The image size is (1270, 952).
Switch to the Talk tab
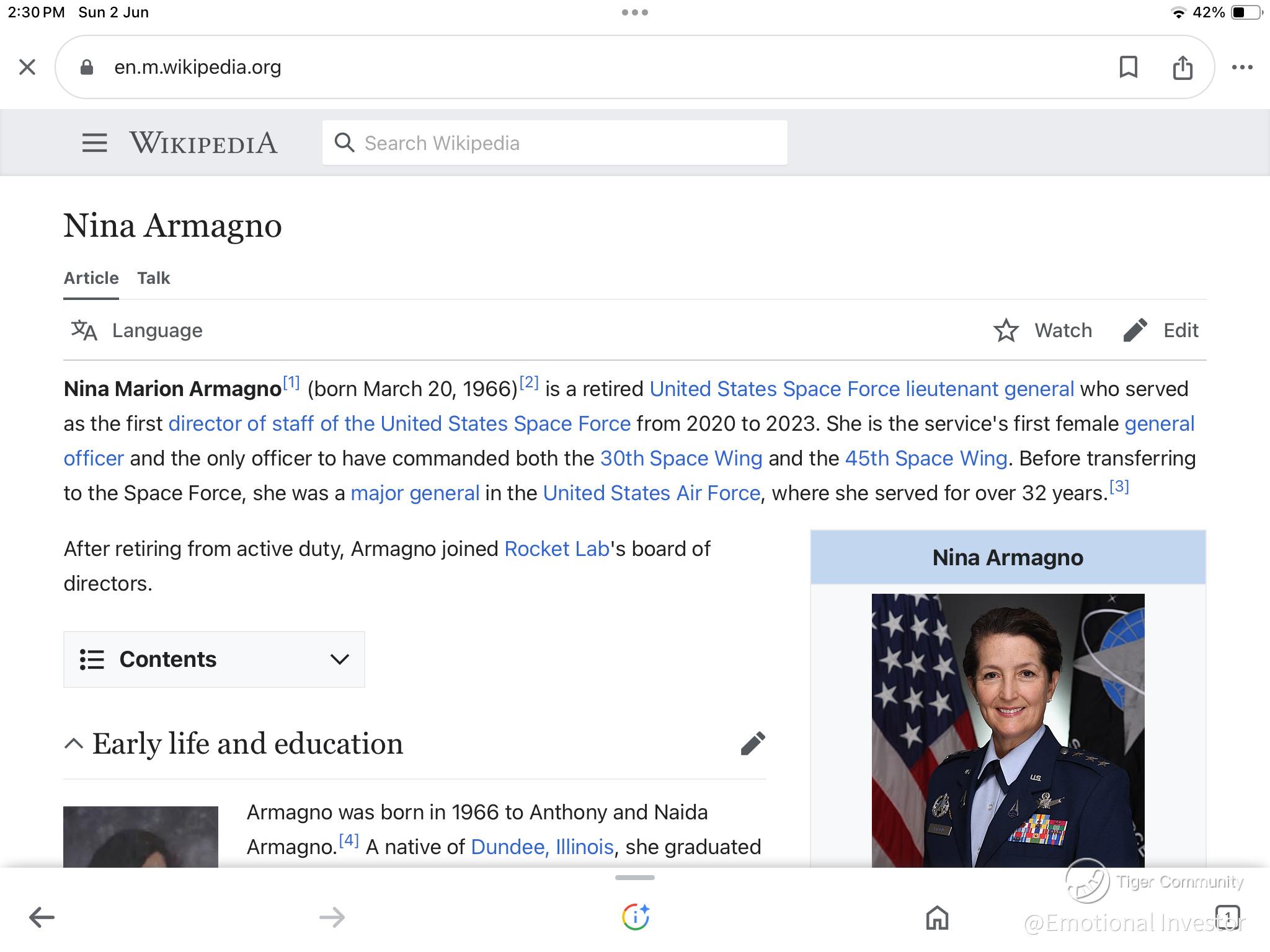point(153,278)
